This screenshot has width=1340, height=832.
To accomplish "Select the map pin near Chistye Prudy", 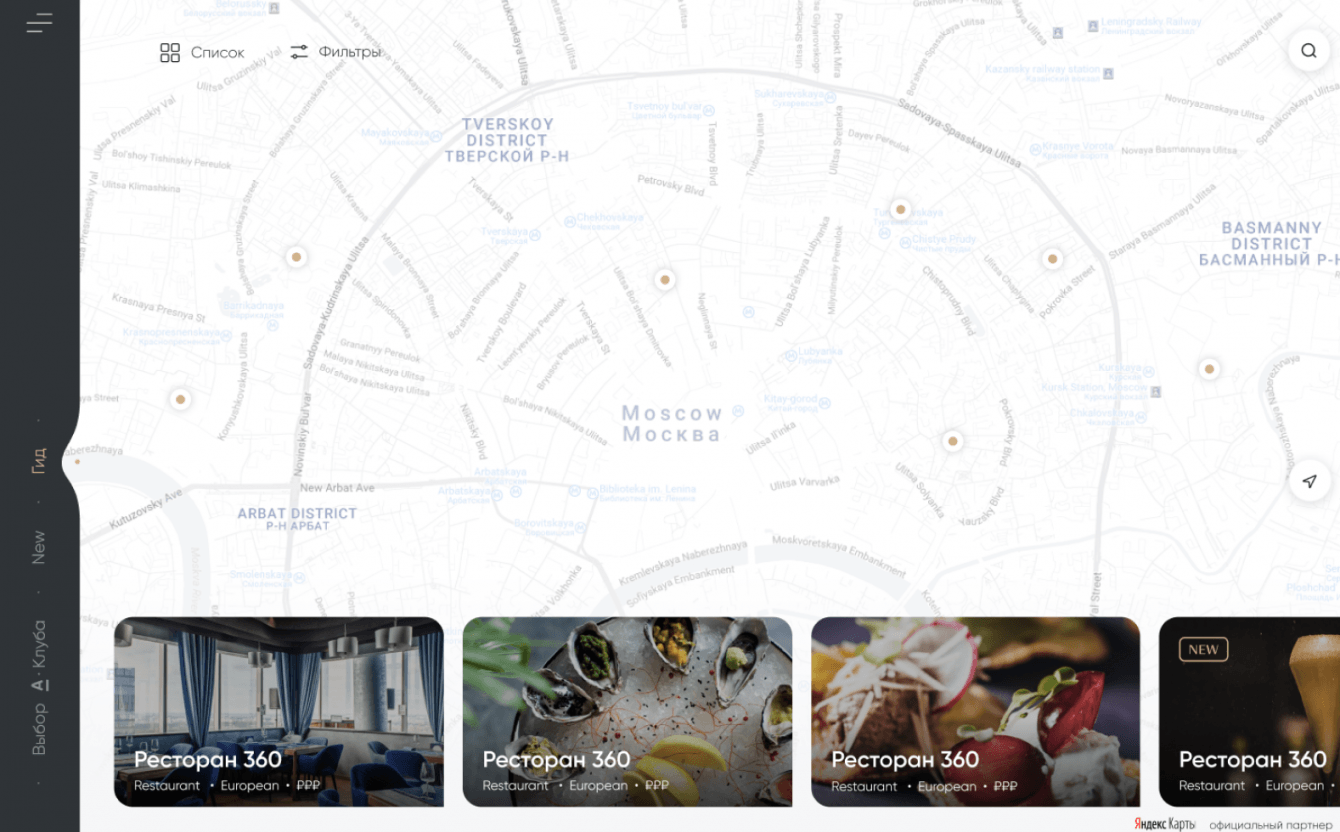I will point(900,209).
